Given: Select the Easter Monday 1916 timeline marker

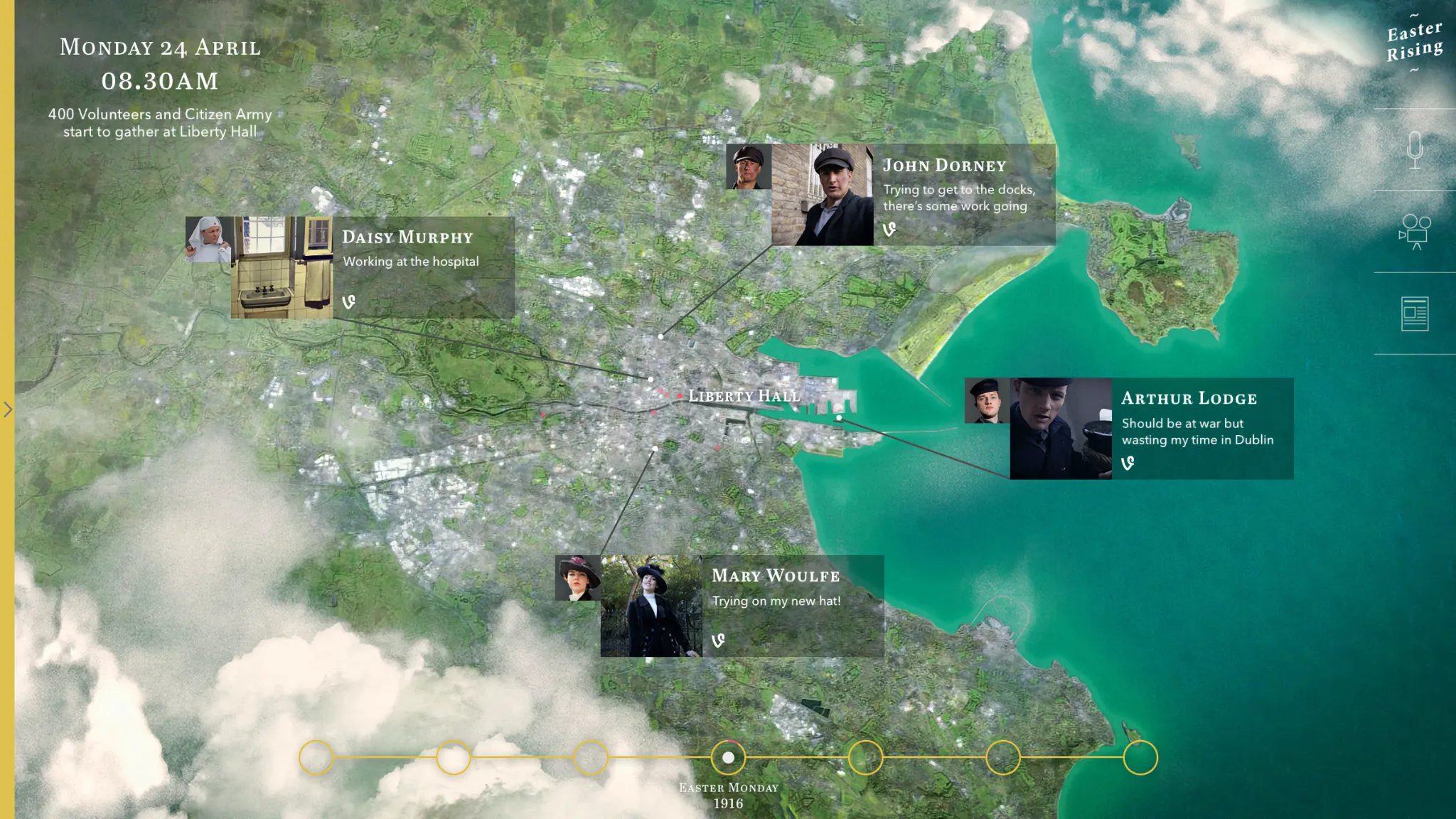Looking at the screenshot, I should pyautogui.click(x=728, y=758).
